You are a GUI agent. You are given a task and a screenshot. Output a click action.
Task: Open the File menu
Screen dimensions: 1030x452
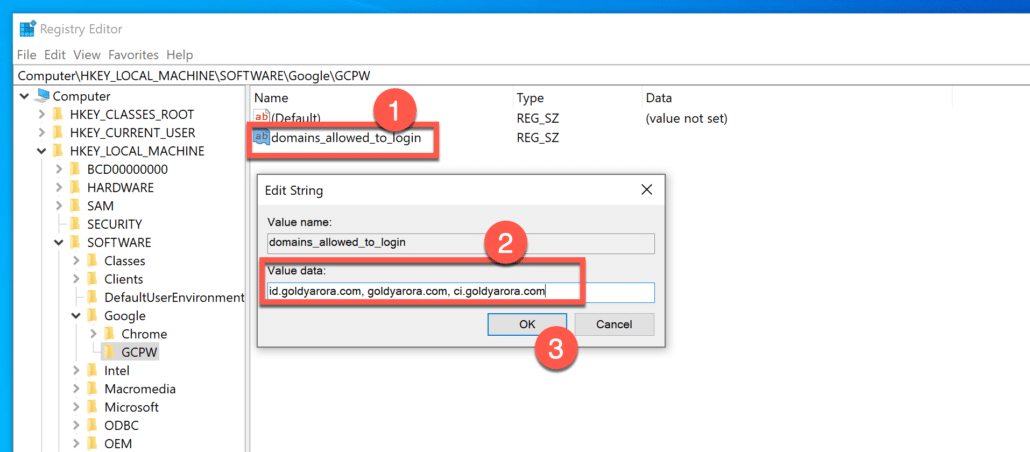[x=26, y=55]
